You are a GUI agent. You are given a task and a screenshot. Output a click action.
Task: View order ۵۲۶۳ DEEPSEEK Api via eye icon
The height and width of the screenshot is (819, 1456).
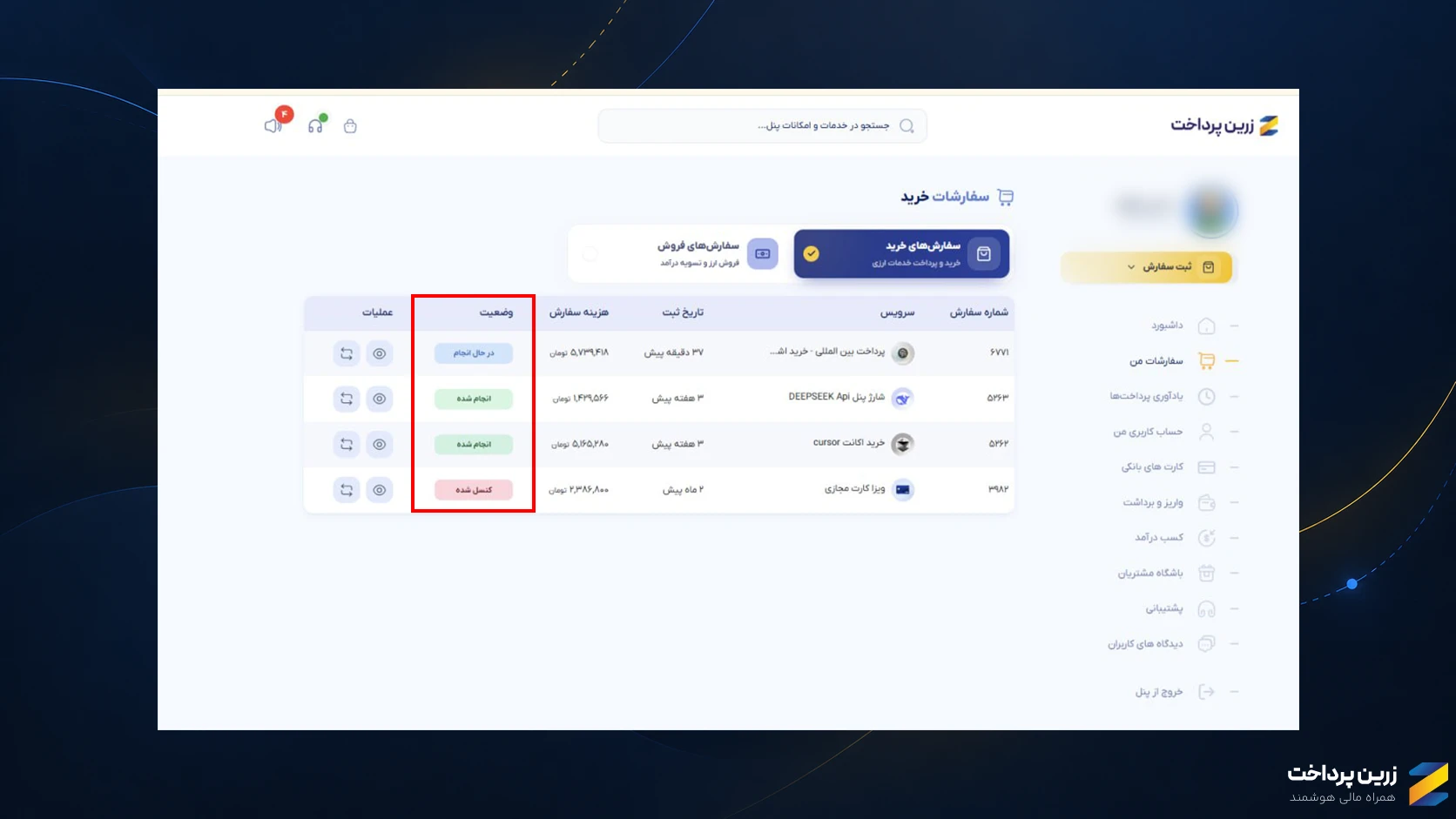coord(380,399)
